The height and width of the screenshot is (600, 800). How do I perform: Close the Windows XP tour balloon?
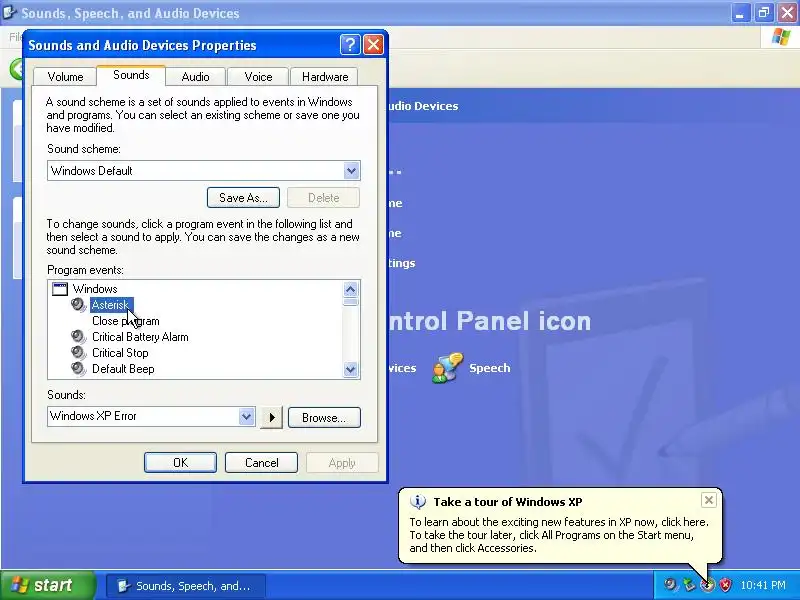tap(709, 500)
